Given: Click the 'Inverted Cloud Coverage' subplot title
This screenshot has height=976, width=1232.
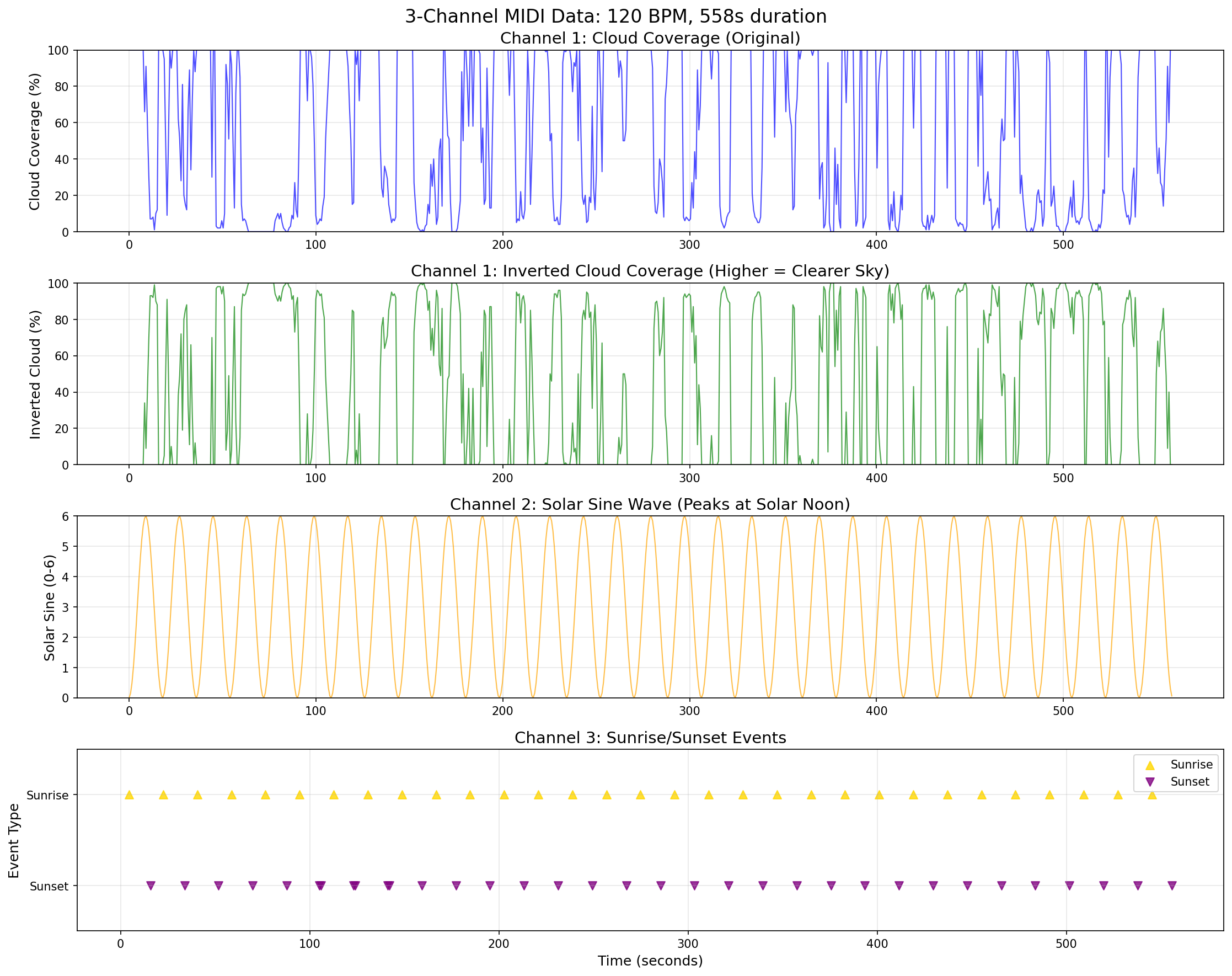Looking at the screenshot, I should (x=650, y=271).
